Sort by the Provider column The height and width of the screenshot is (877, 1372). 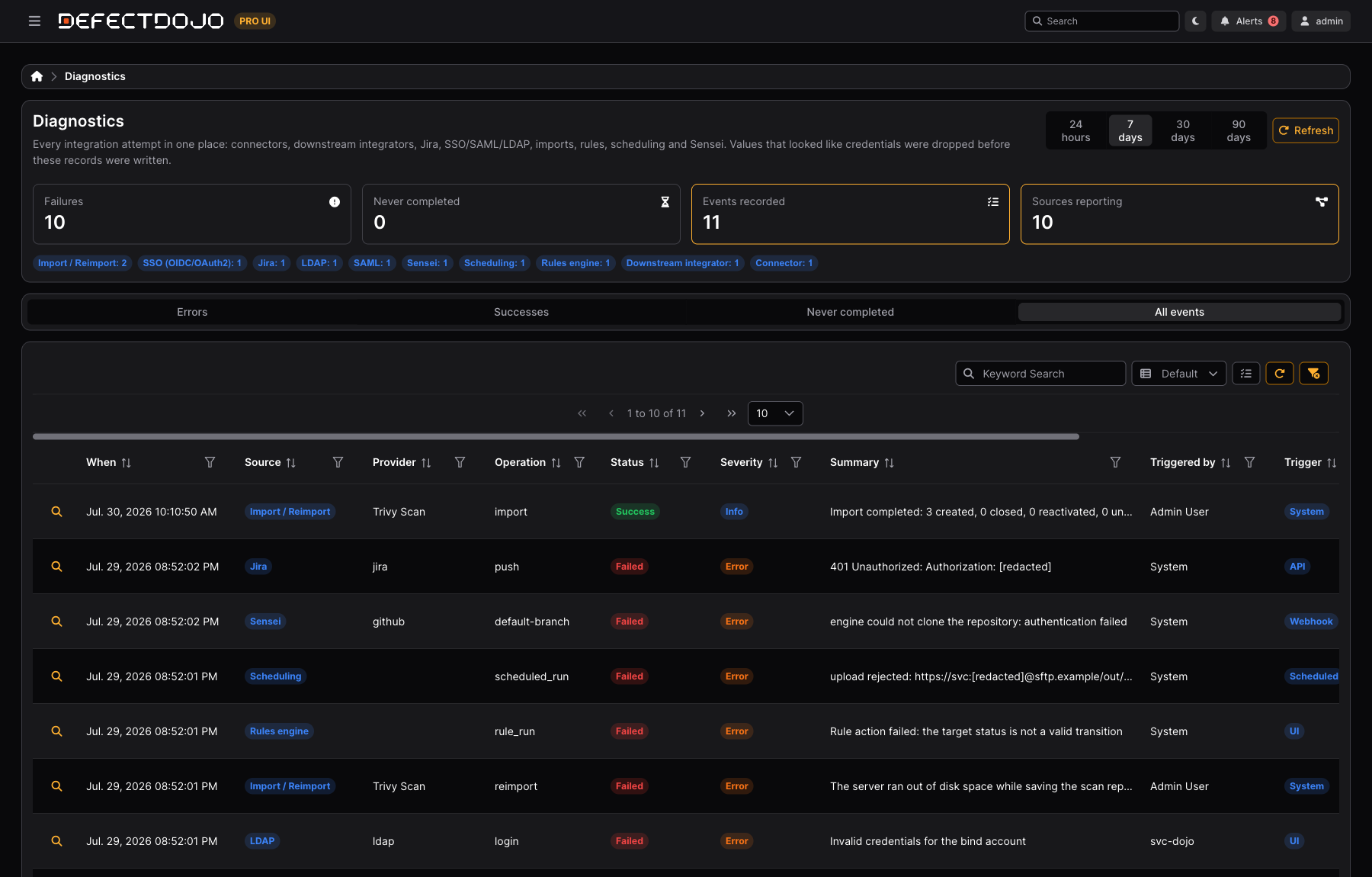tap(426, 463)
